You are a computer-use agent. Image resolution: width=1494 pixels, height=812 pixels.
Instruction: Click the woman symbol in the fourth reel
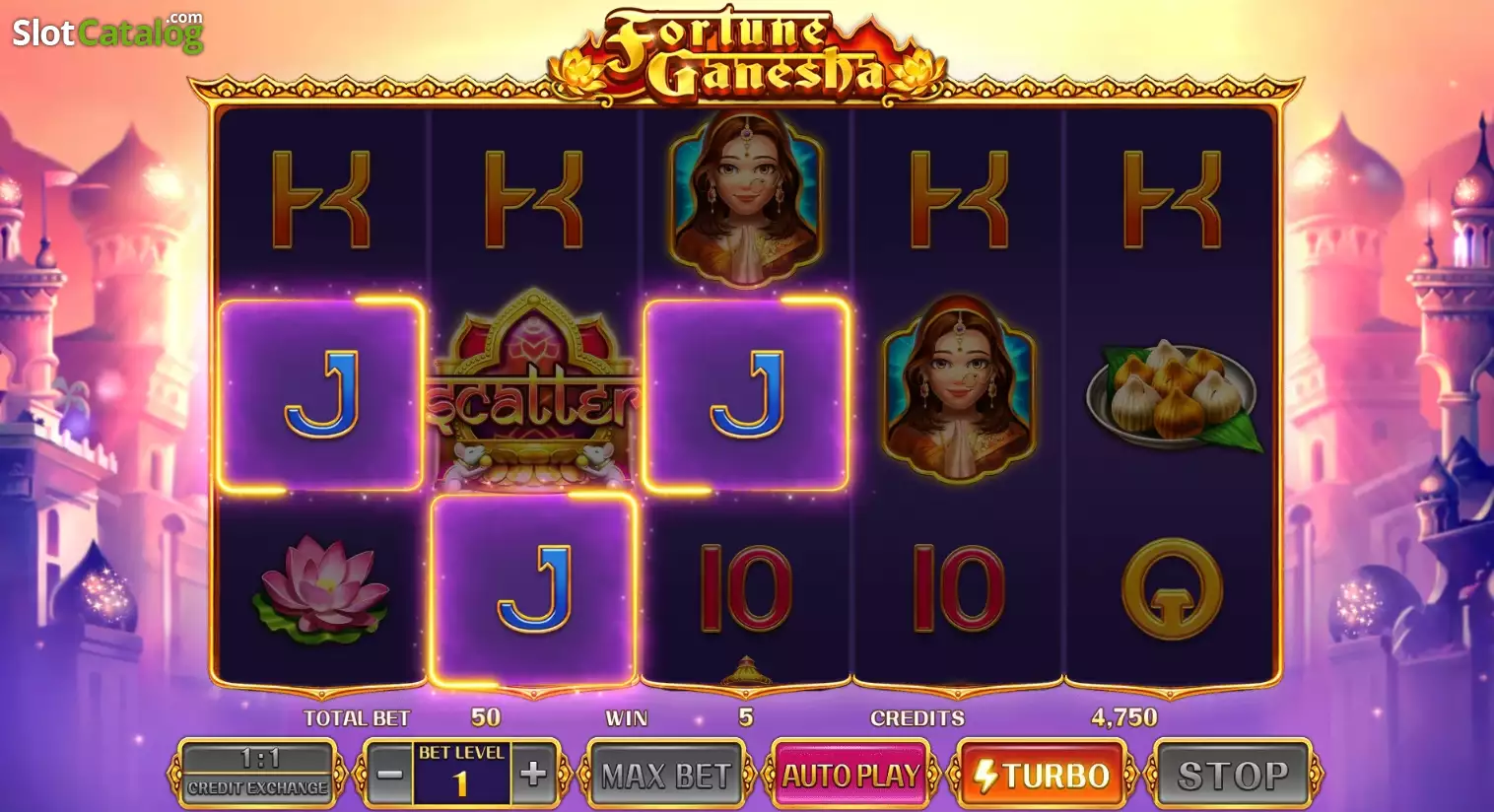[959, 390]
